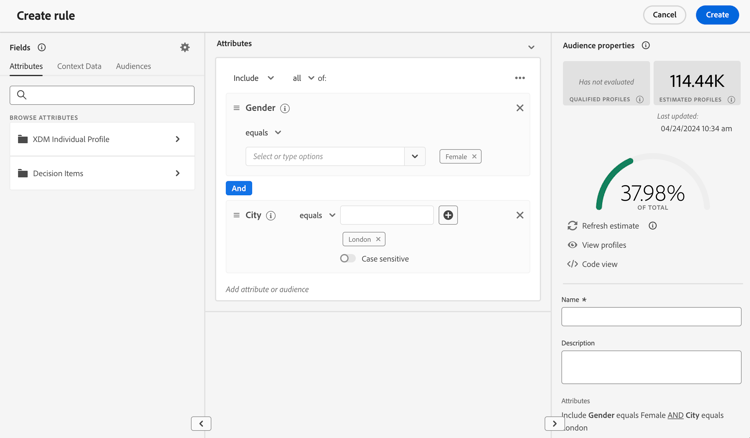Remove the London tag
The image size is (750, 438).
[378, 239]
